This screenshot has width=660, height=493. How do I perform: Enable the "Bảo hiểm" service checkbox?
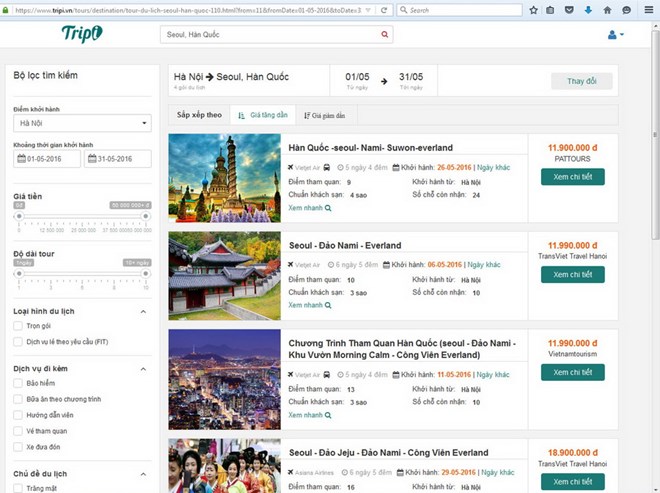pos(19,383)
